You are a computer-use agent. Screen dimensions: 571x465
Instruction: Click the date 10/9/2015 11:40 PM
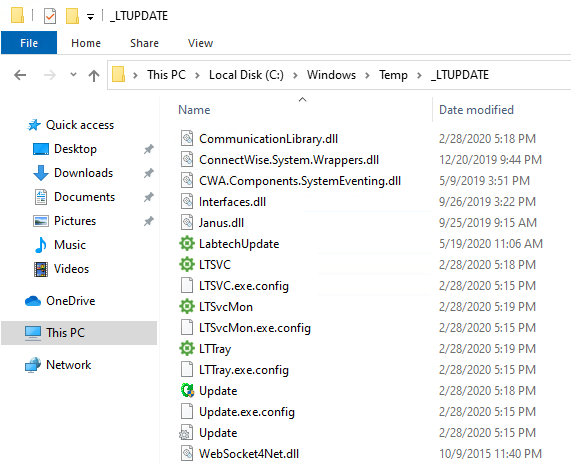point(490,454)
